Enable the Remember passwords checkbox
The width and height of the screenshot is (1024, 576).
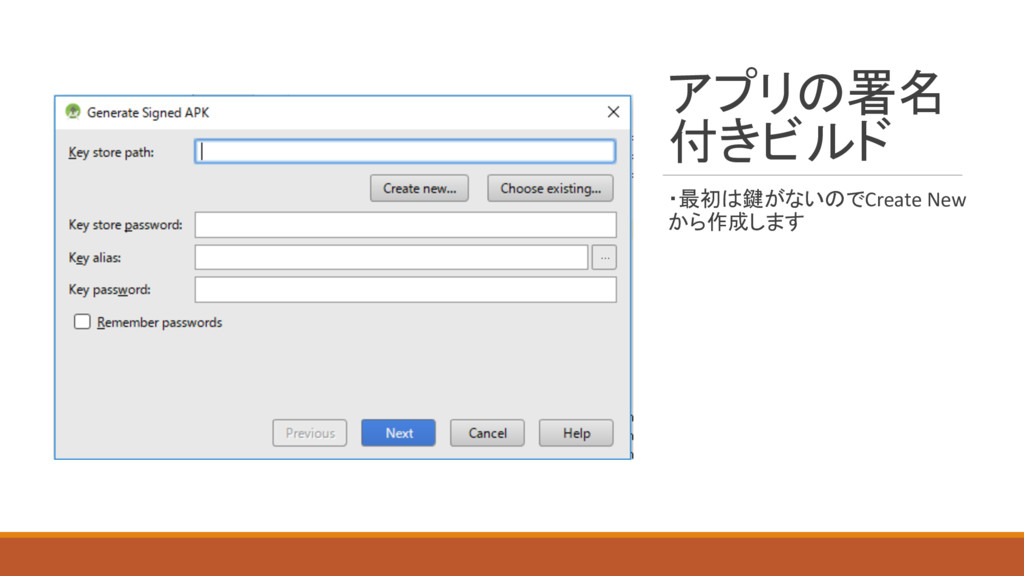tap(82, 321)
